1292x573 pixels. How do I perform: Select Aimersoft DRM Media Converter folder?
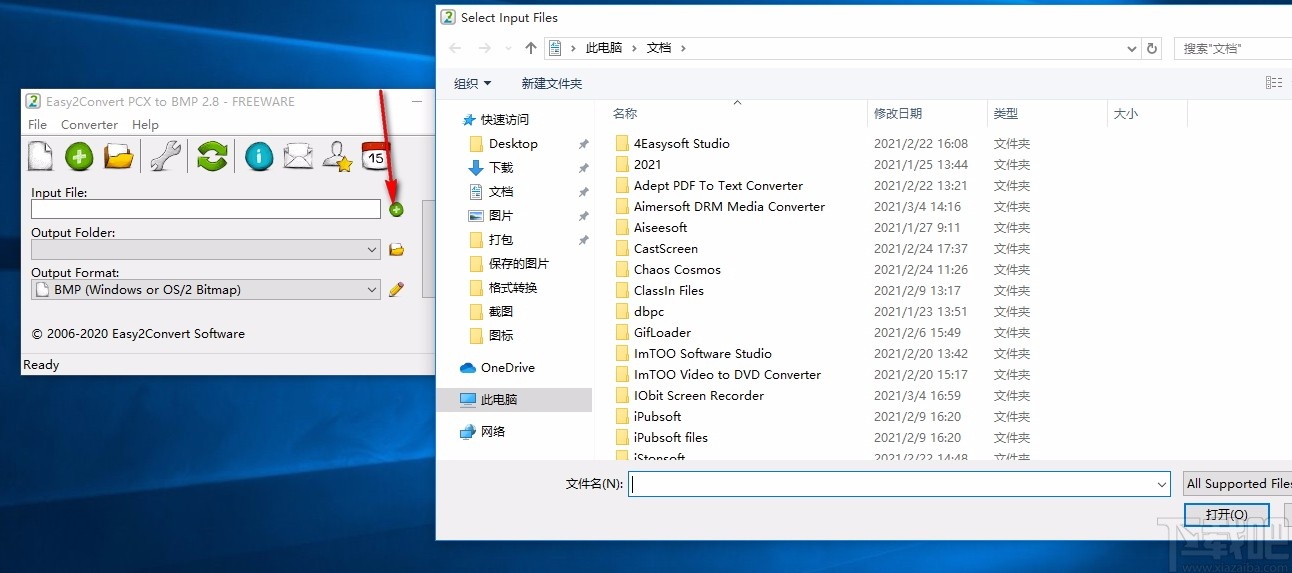point(729,207)
